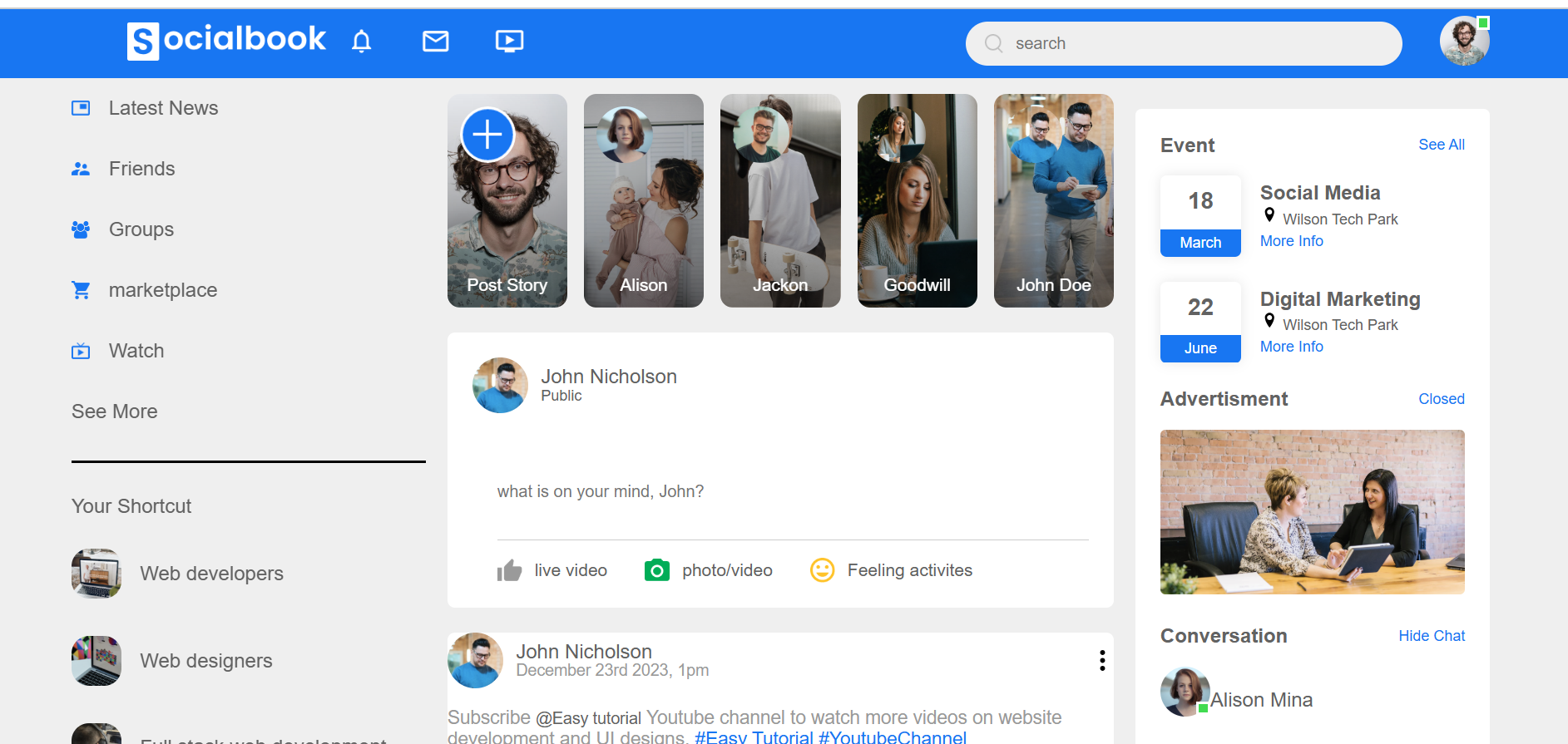Focus the search input field
Image resolution: width=1568 pixels, height=744 pixels.
1184,43
